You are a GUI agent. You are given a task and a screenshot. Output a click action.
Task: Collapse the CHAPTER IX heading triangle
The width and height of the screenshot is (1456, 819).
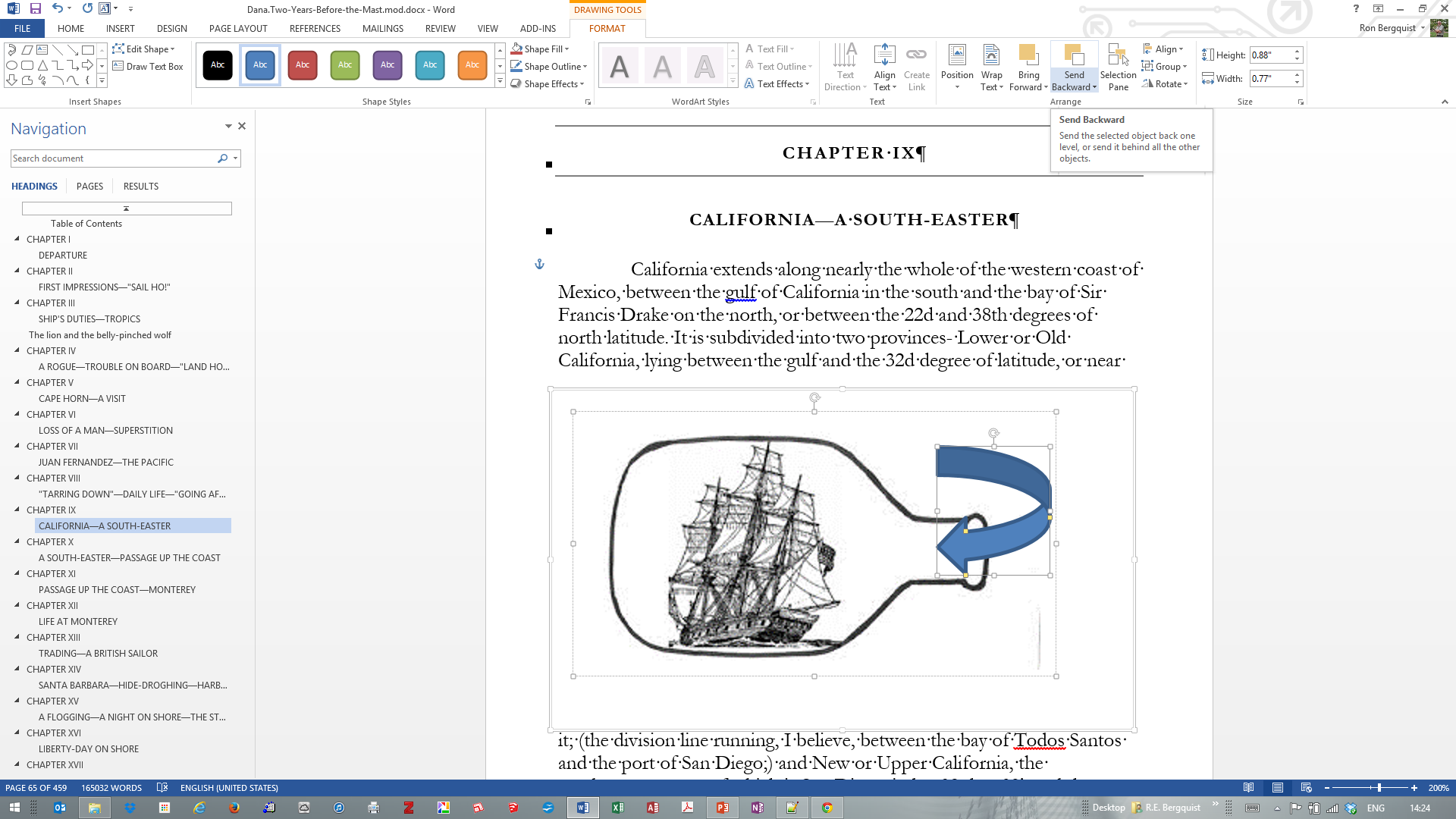(17, 510)
